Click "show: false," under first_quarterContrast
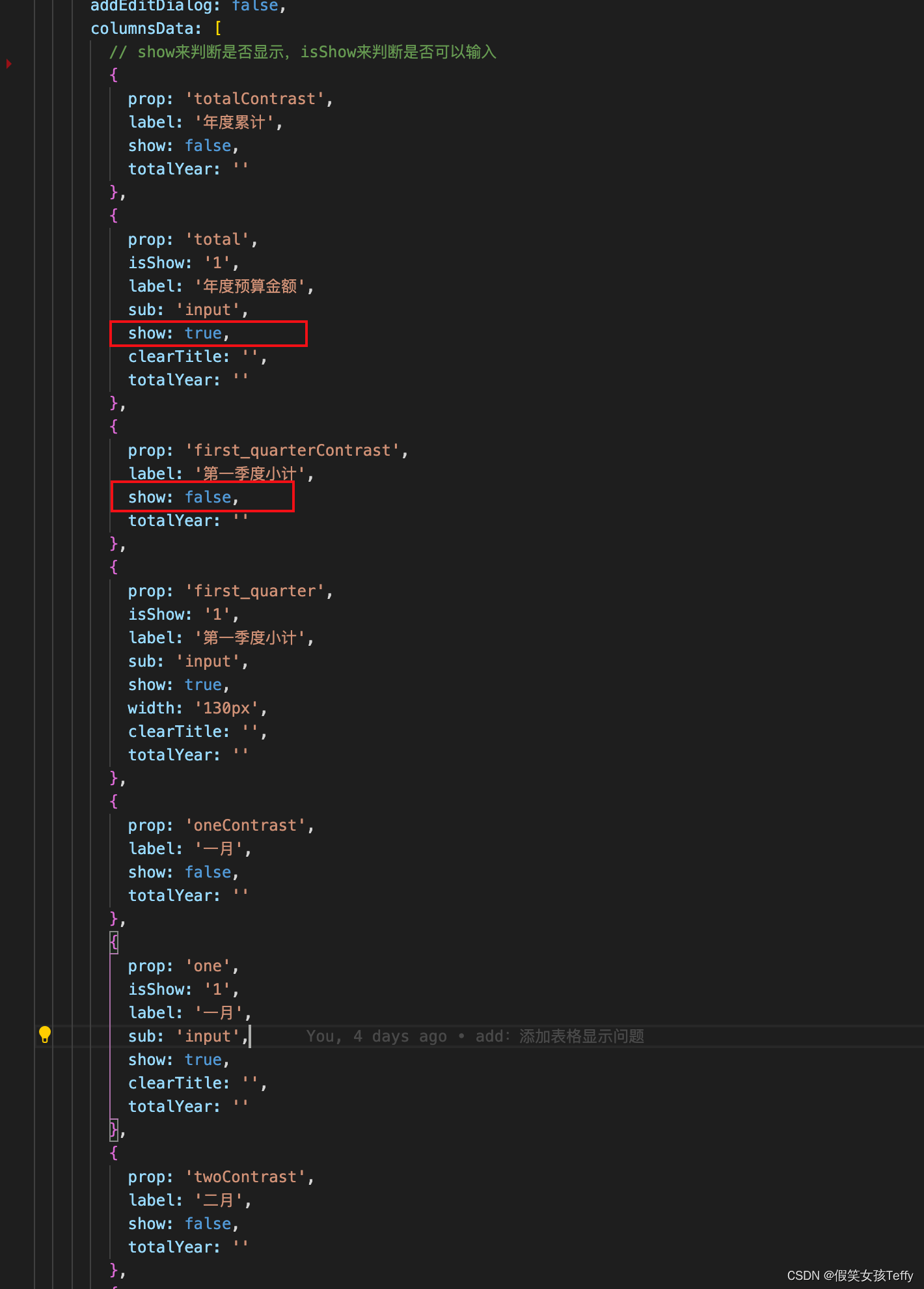The width and height of the screenshot is (924, 1289). pyautogui.click(x=183, y=497)
